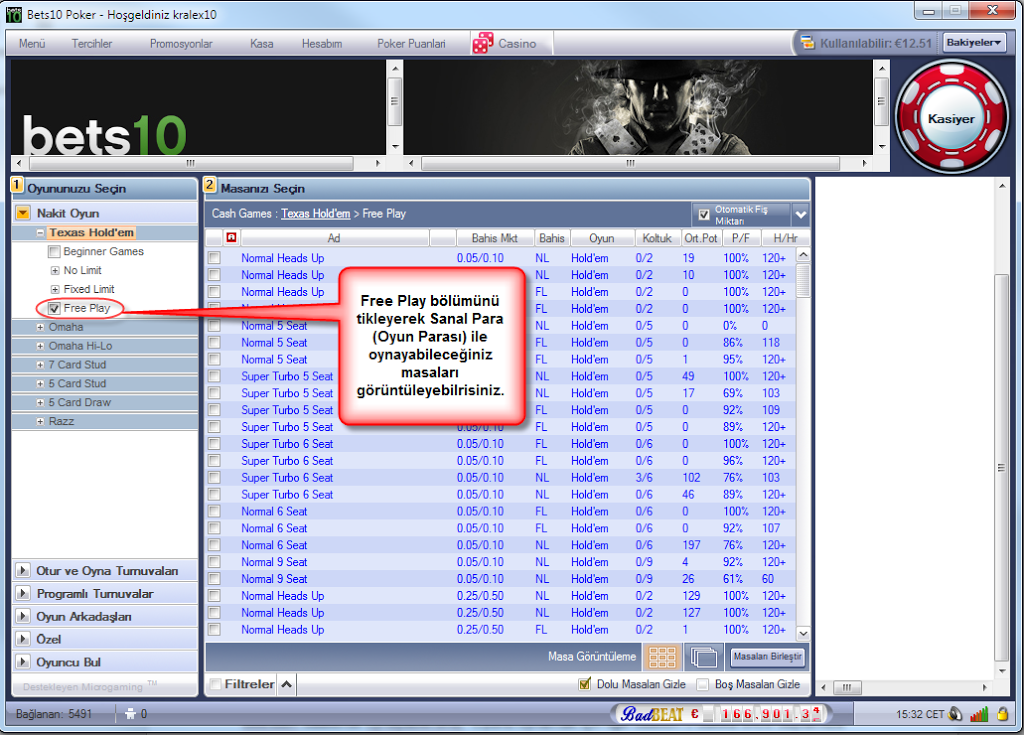This screenshot has width=1024, height=735.
Task: Click the player icon beside 0 in status bar
Action: click(x=130, y=714)
